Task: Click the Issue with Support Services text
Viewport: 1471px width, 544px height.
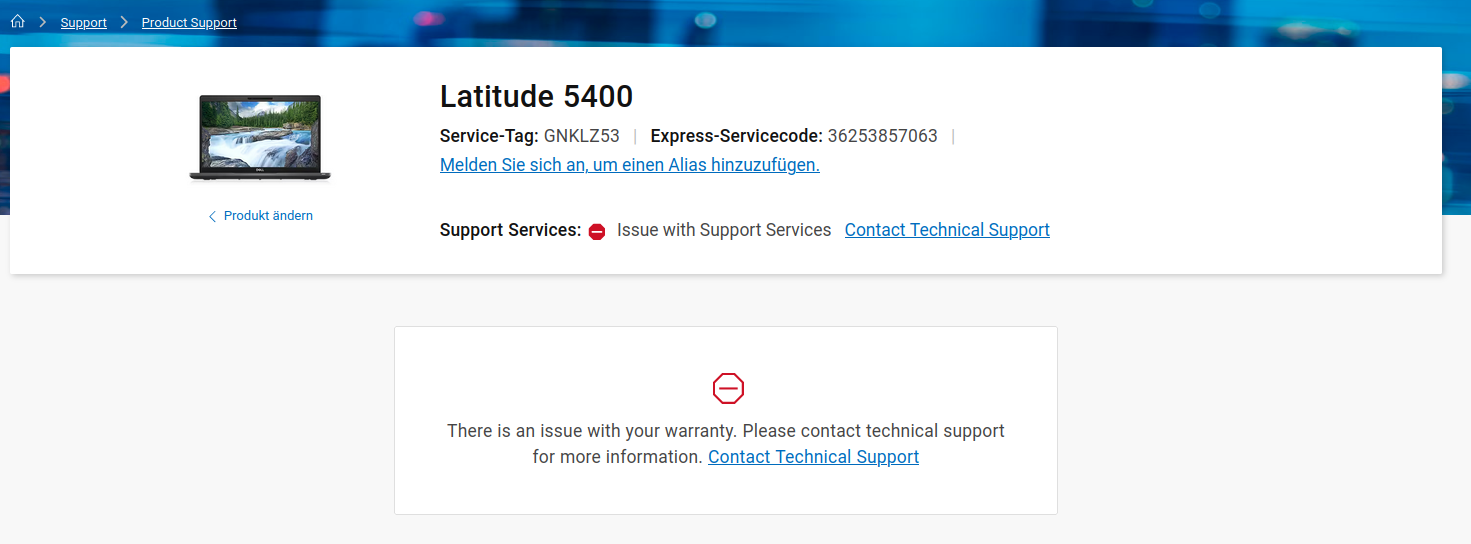Action: pos(724,230)
